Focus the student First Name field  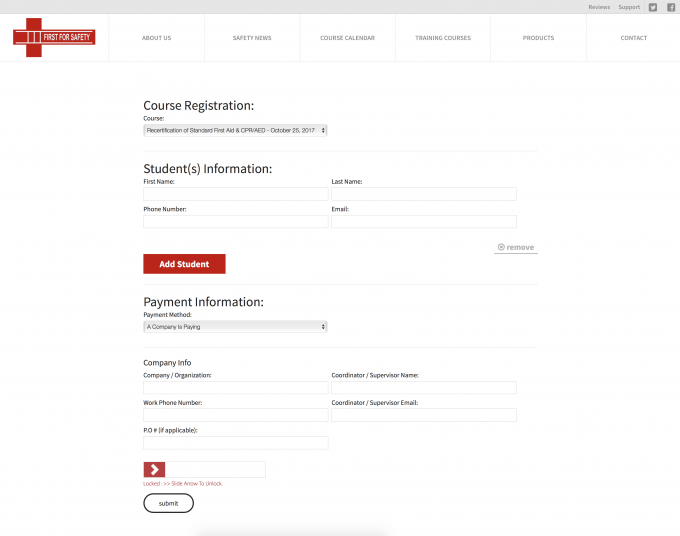(x=235, y=194)
